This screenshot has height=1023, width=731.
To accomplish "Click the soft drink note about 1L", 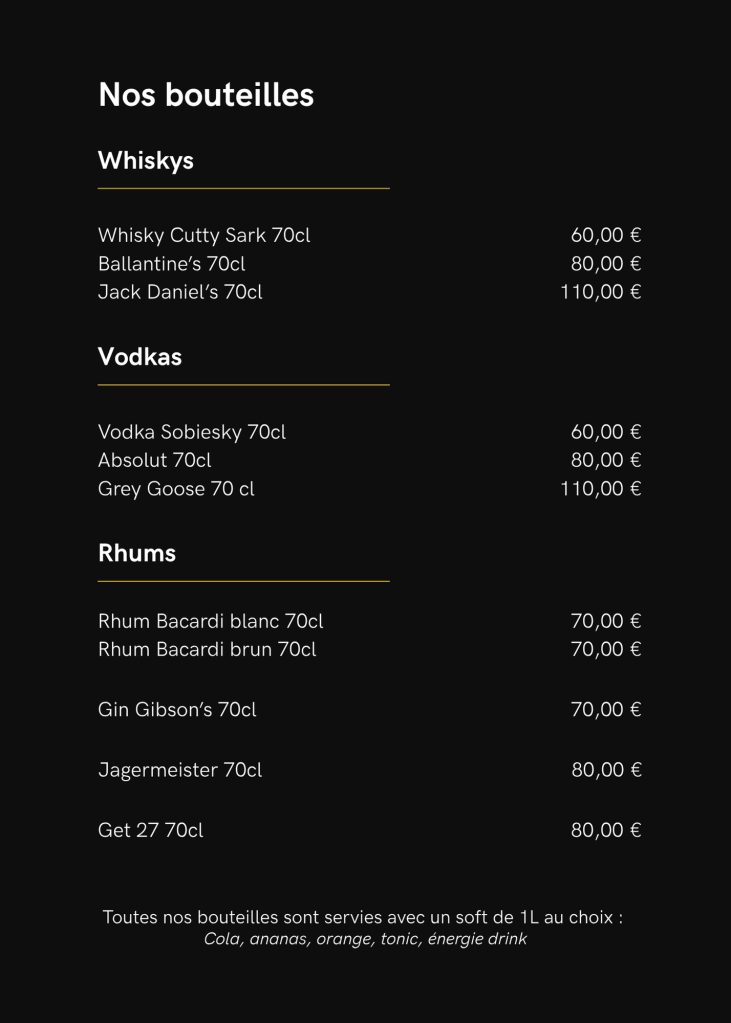I will click(x=363, y=917).
